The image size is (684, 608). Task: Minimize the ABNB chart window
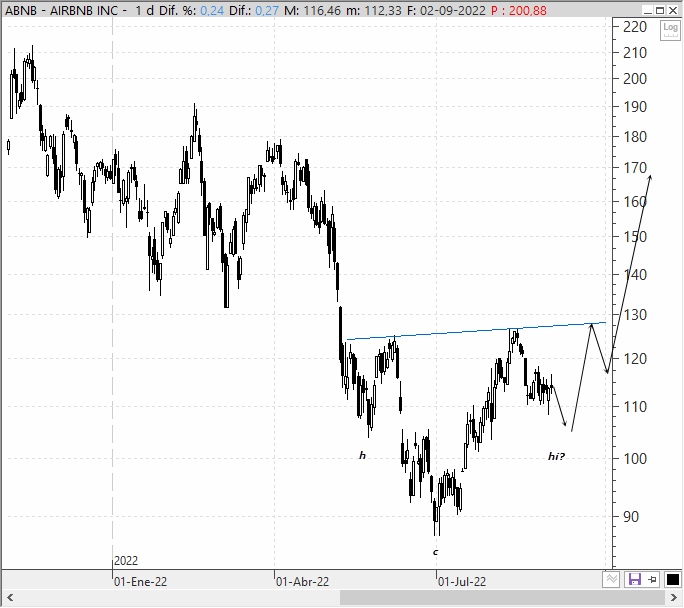click(649, 10)
